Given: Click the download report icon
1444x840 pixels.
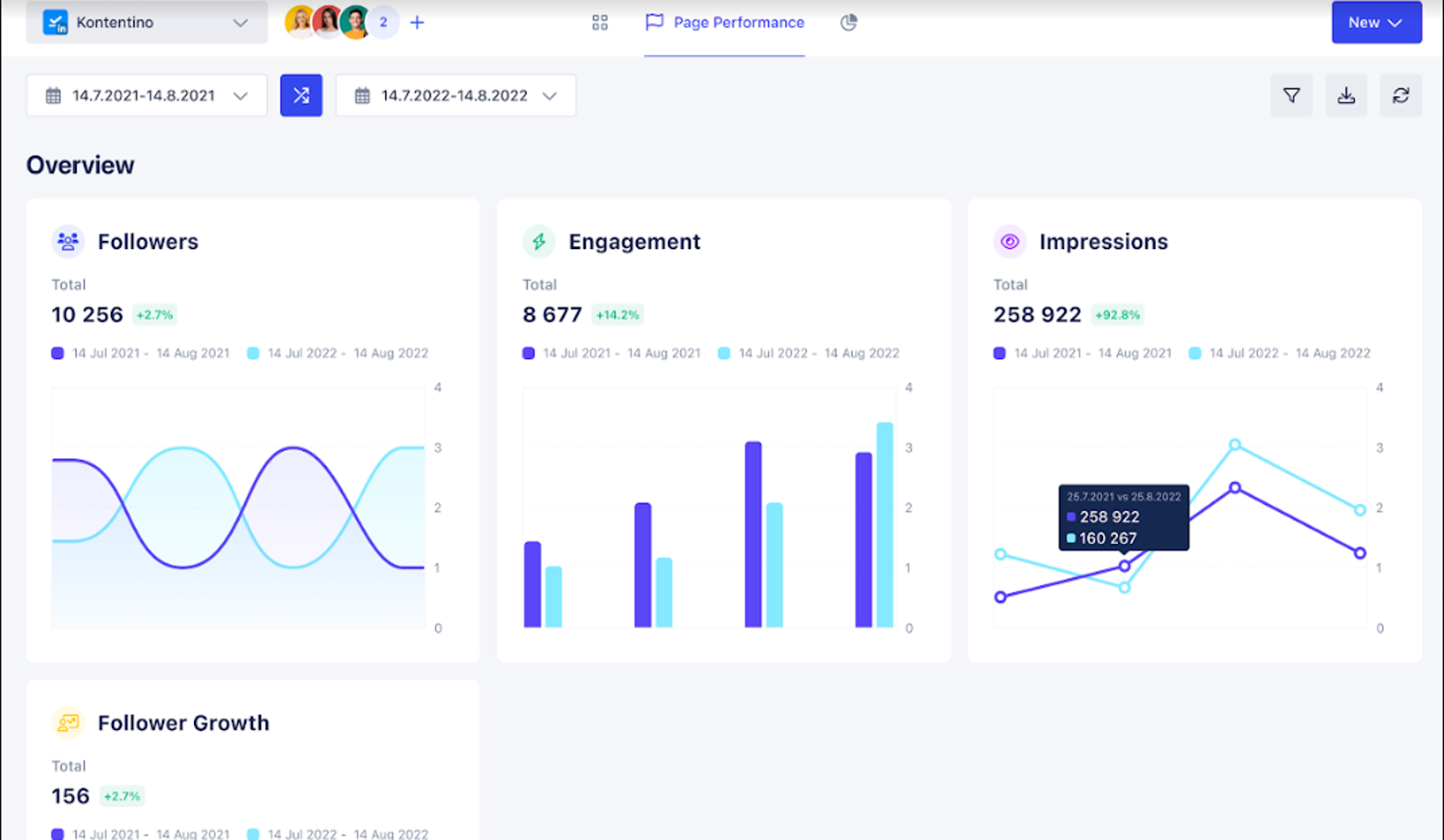Looking at the screenshot, I should click(1346, 95).
